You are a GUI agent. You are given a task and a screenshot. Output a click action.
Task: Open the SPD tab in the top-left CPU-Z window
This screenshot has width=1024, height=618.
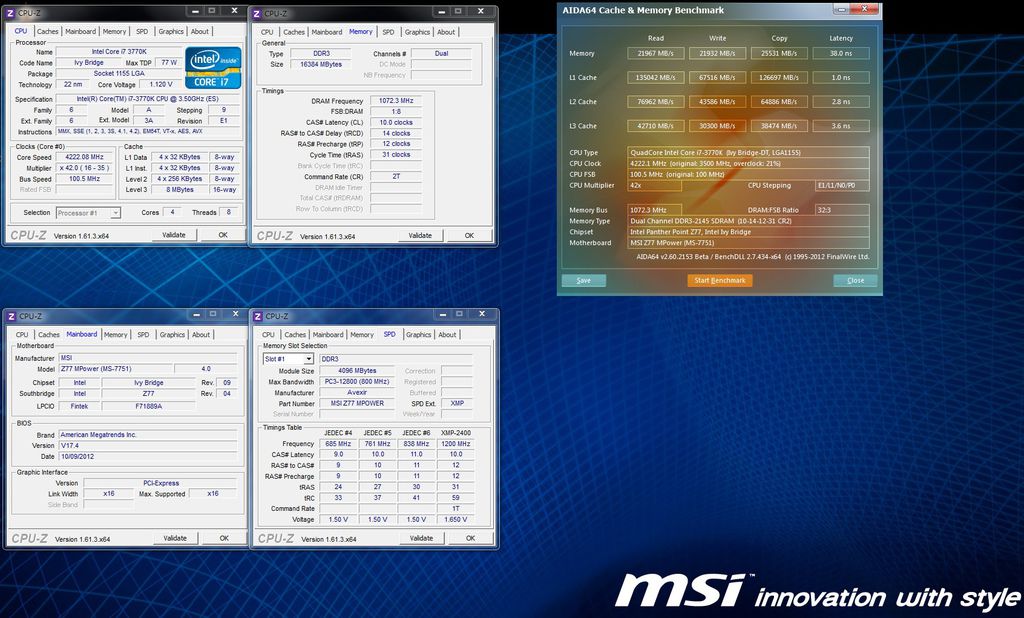pyautogui.click(x=142, y=31)
